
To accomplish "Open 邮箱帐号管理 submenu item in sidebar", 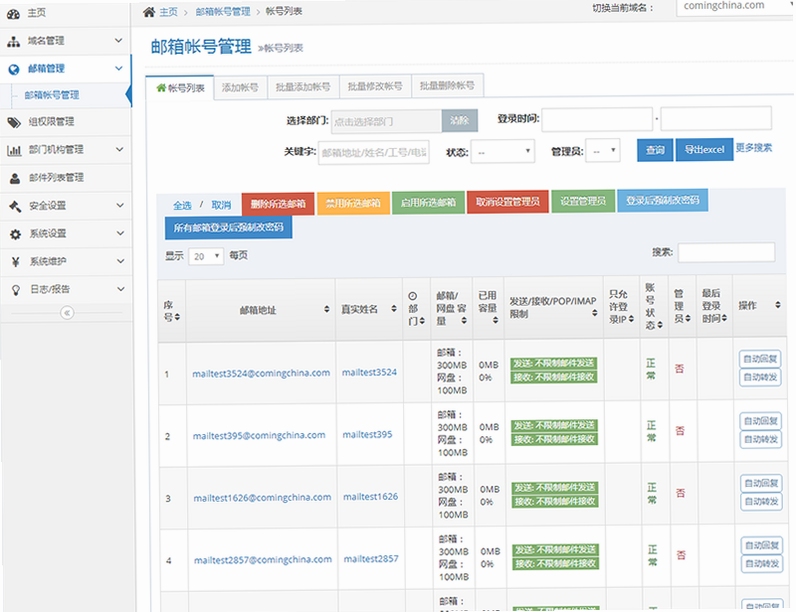I will [52, 95].
